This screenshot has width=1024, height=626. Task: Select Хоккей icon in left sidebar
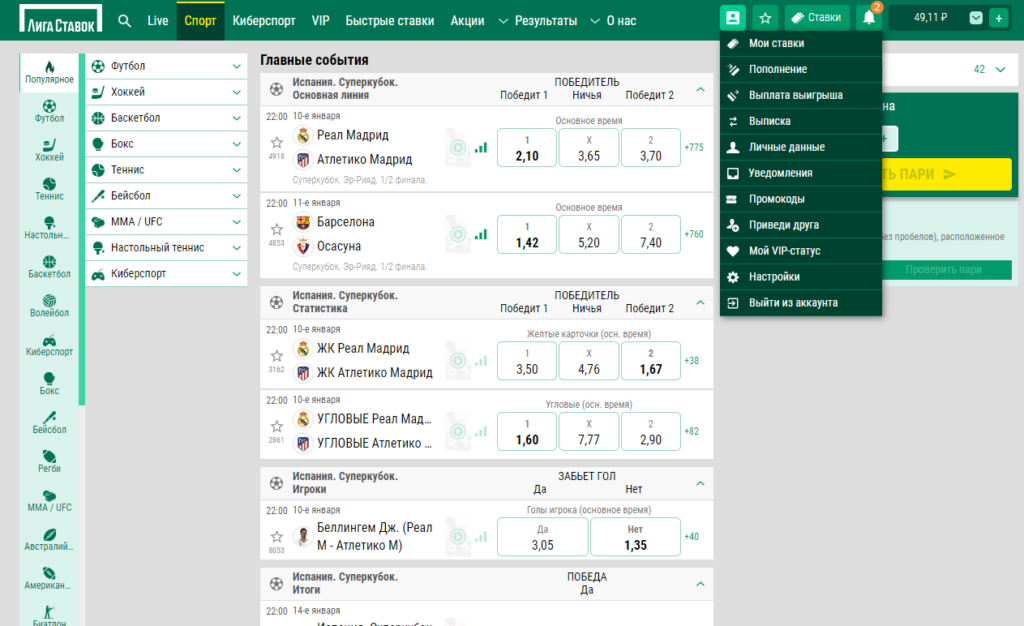click(50, 150)
